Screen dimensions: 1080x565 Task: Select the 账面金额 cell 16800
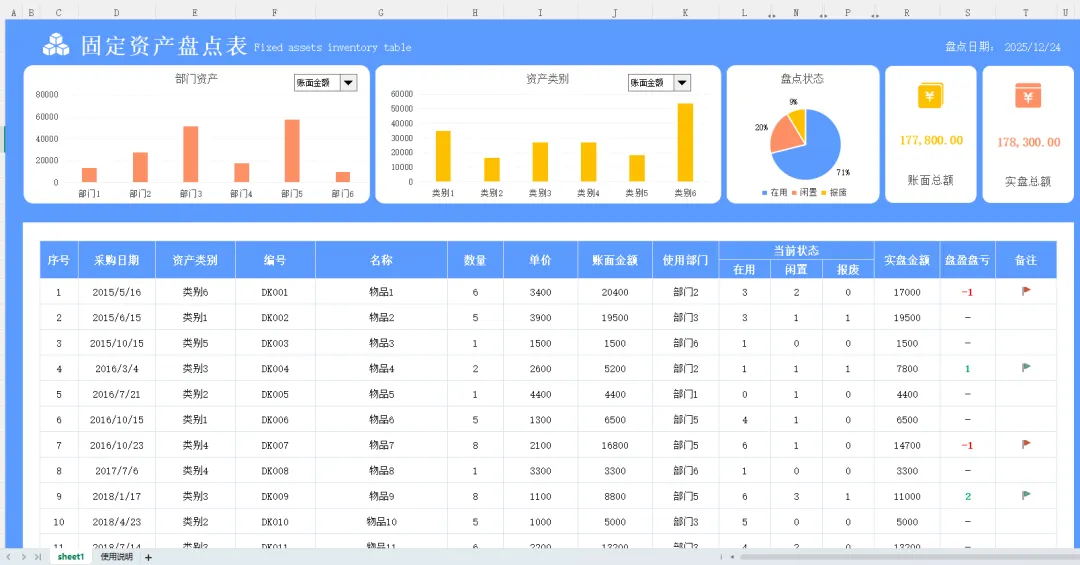615,445
